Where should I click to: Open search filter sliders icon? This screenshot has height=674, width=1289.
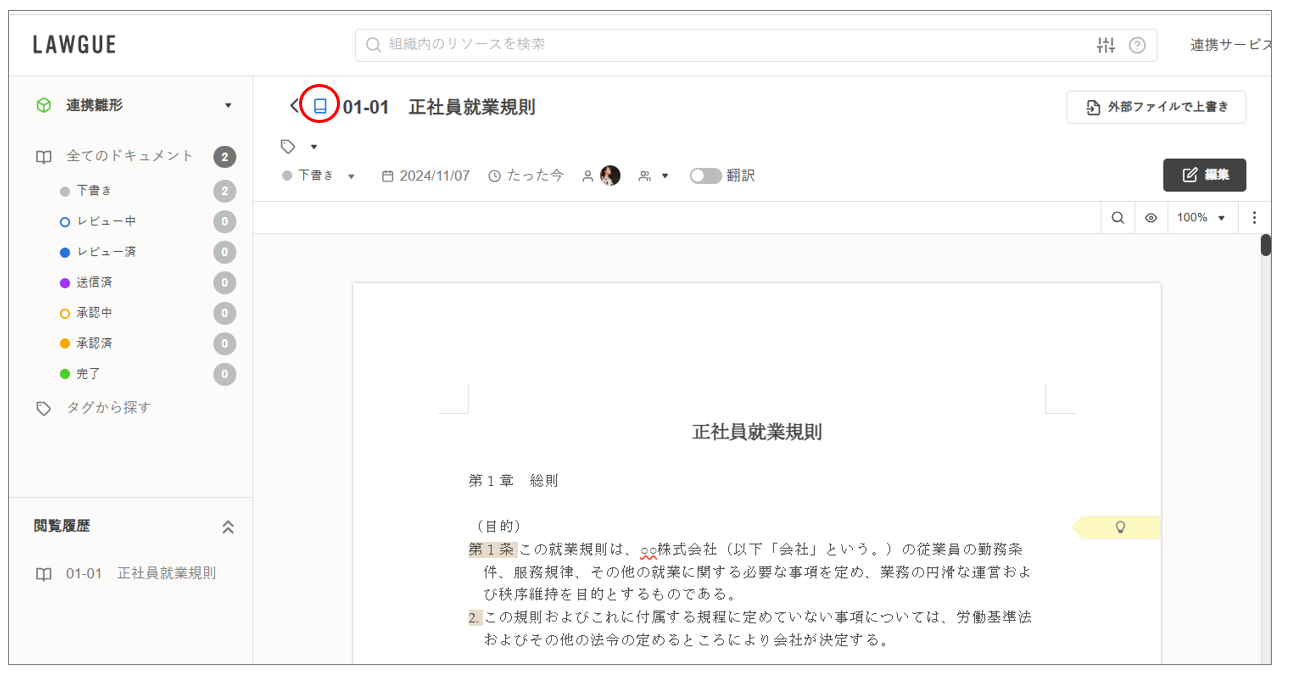pyautogui.click(x=1105, y=45)
